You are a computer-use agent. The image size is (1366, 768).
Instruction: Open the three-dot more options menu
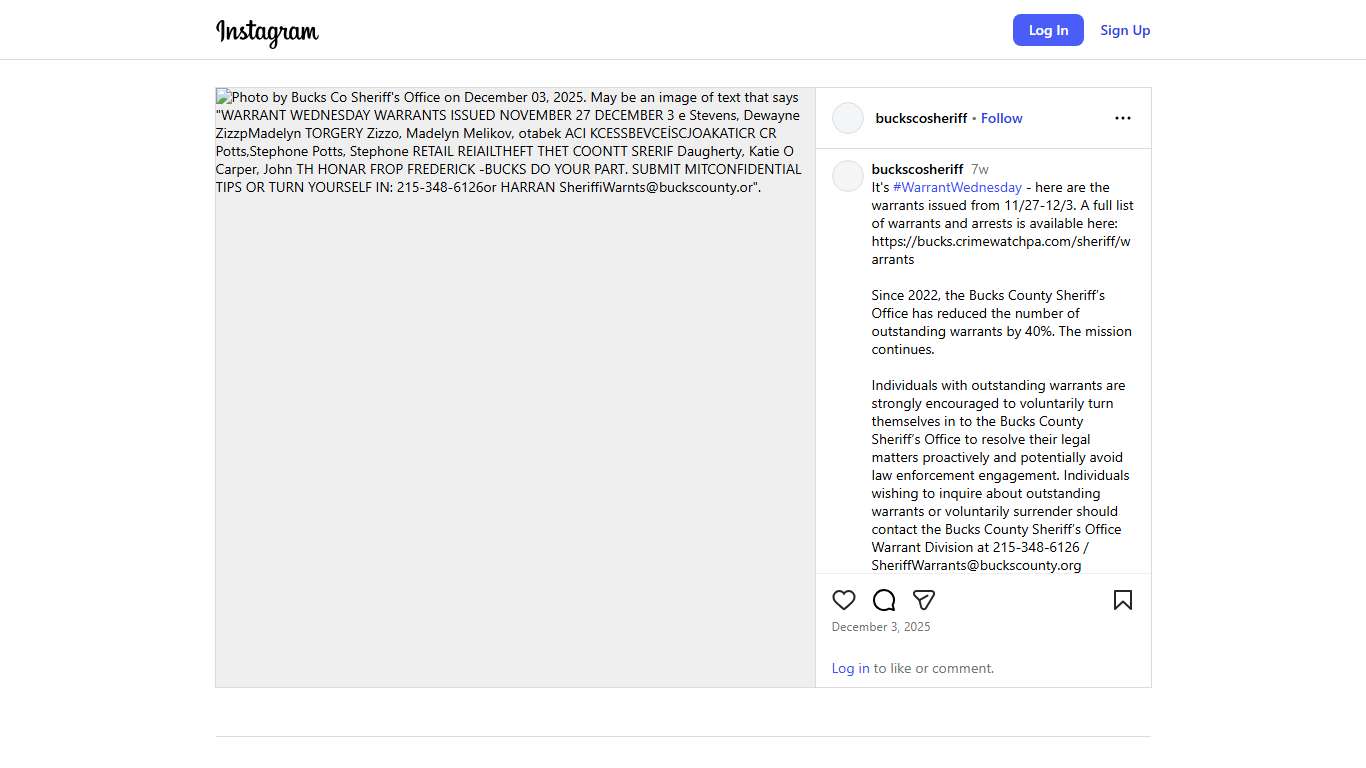pos(1123,118)
